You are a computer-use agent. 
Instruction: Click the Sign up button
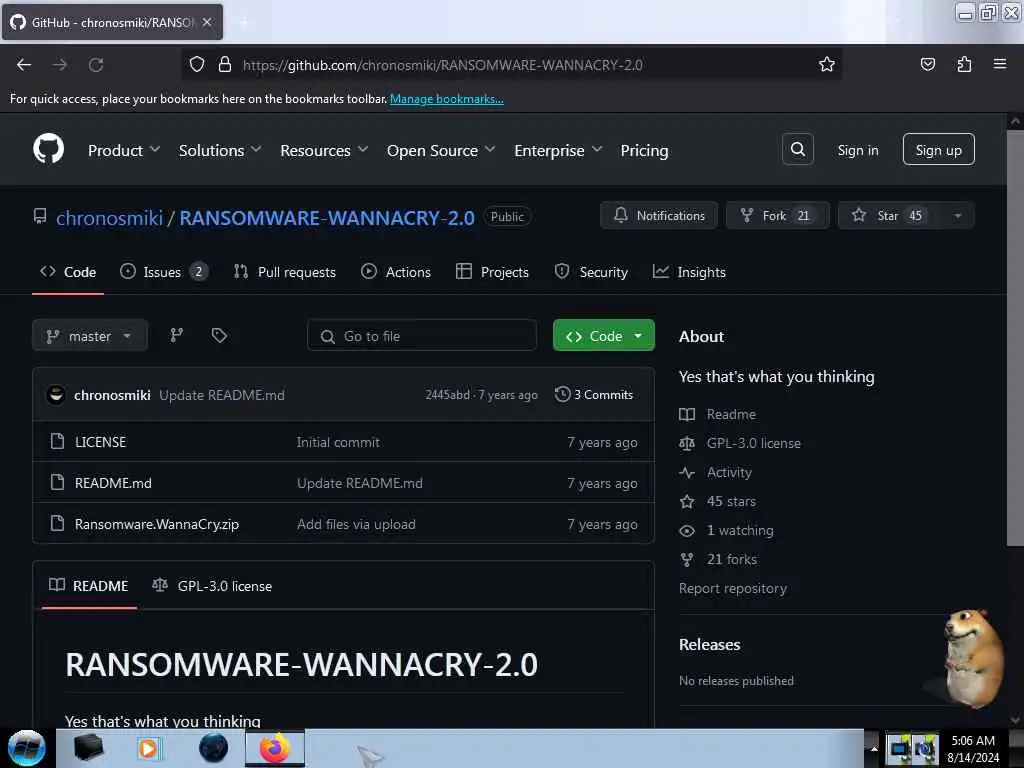tap(938, 150)
